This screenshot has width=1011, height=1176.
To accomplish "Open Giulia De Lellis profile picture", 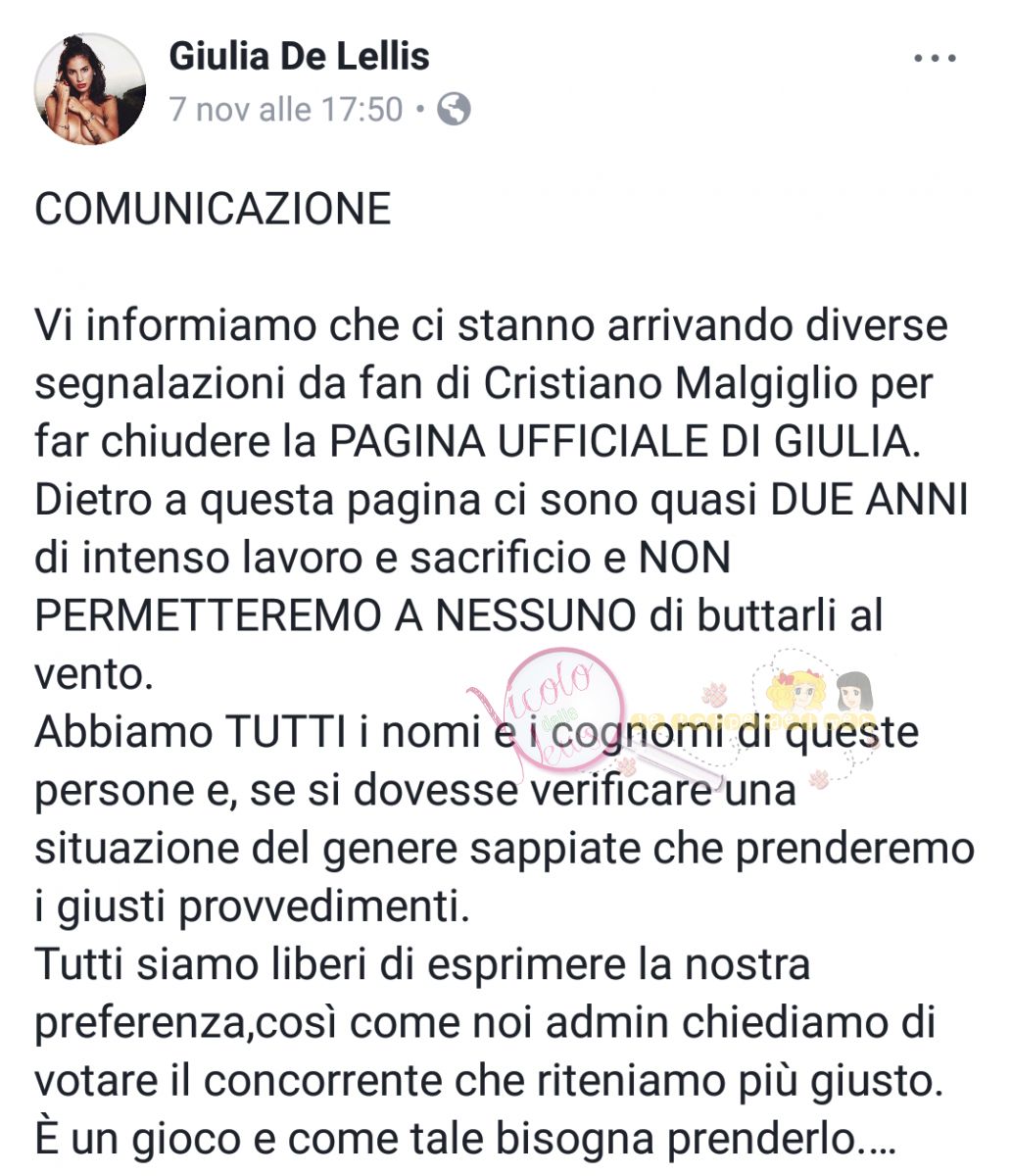I will 91,90.
